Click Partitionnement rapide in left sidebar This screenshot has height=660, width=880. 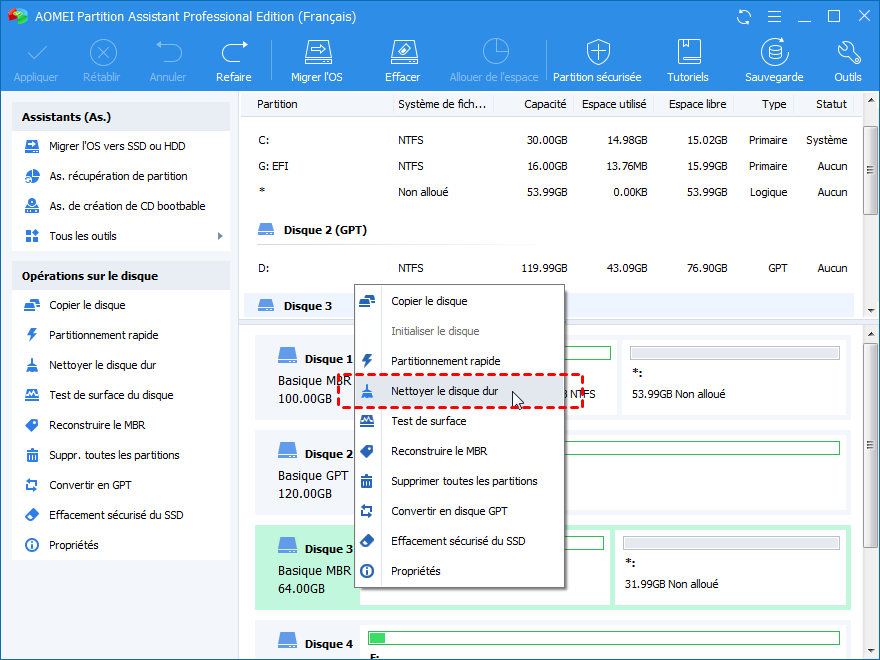click(103, 335)
